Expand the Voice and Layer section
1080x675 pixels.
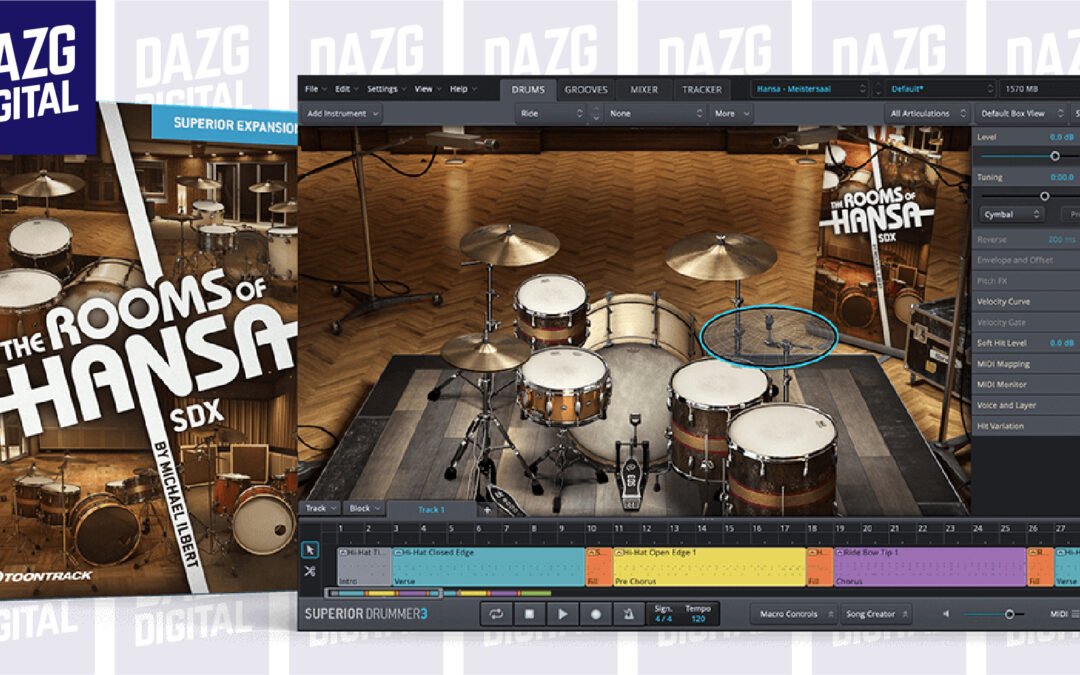(x=1026, y=405)
